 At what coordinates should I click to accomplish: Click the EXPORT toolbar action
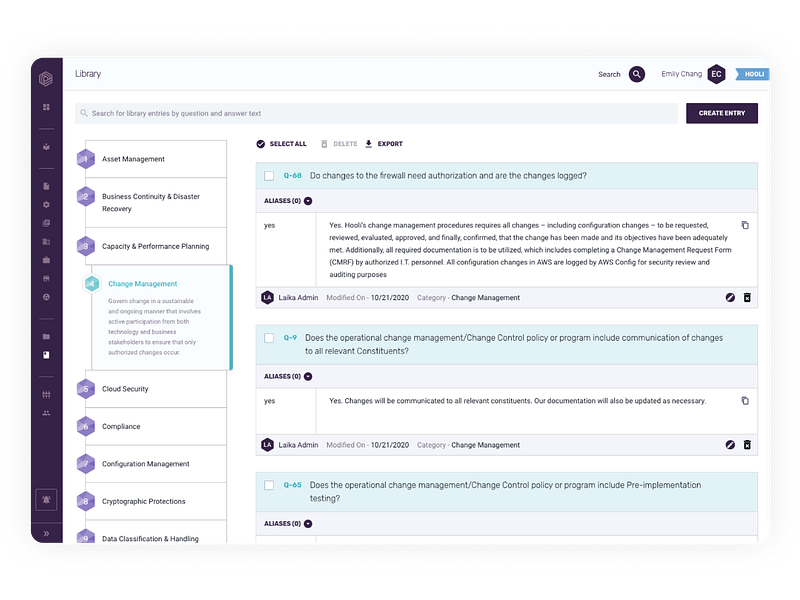(384, 144)
